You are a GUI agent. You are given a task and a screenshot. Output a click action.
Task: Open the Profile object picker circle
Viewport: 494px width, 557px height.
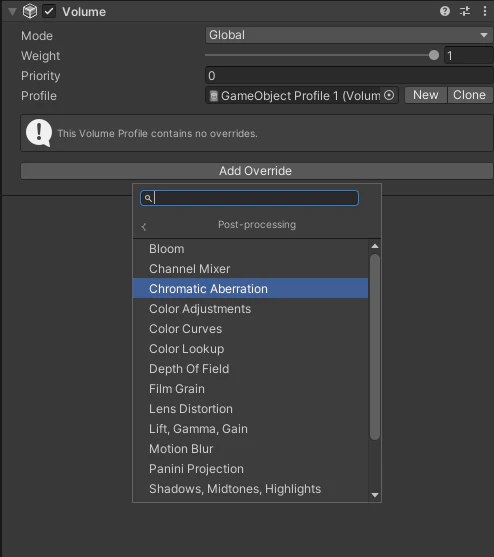pyautogui.click(x=389, y=95)
